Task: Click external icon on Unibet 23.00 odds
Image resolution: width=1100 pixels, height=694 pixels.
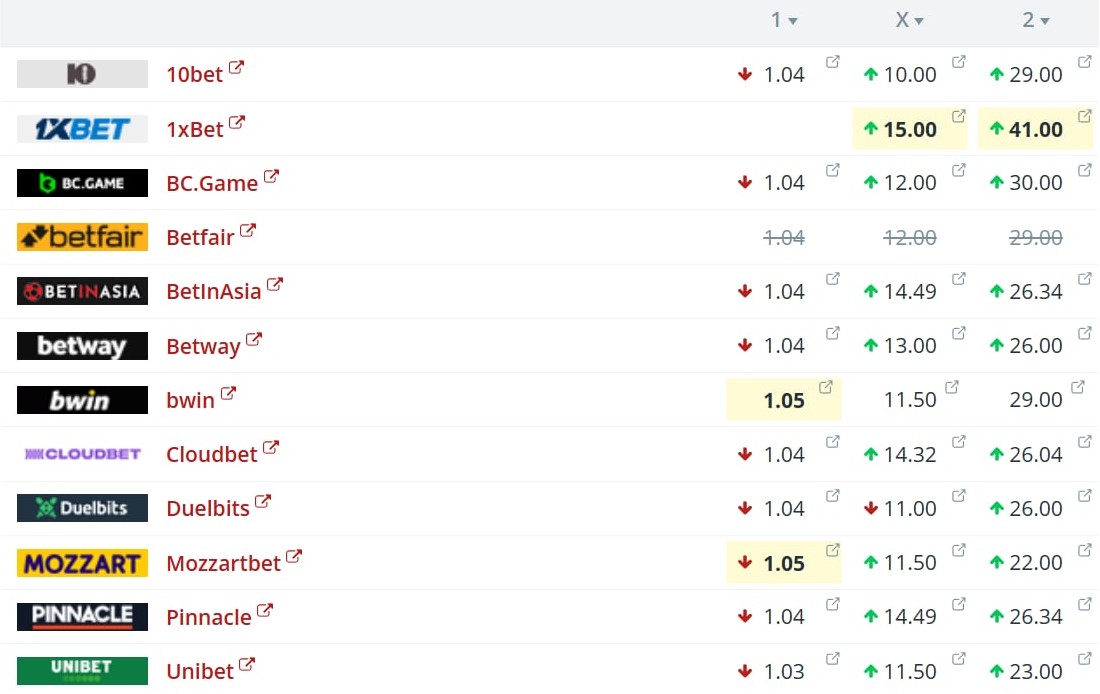Action: tap(1085, 658)
